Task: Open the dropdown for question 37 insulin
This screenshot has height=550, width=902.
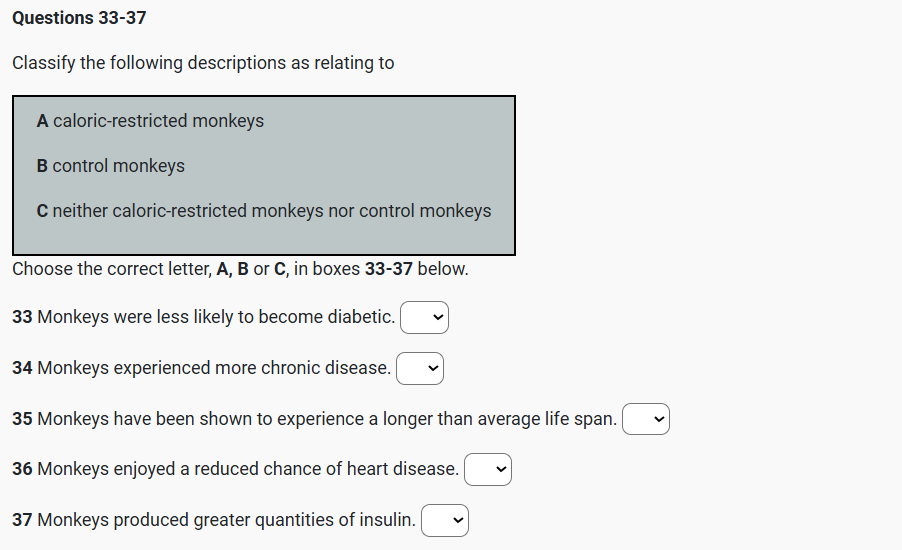Action: [445, 521]
